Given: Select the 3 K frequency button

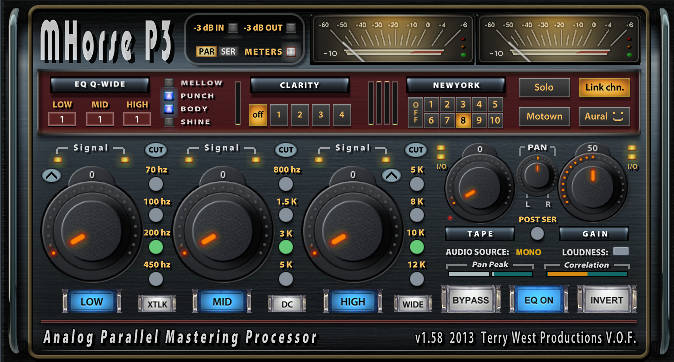Looking at the screenshot, I should (x=286, y=247).
